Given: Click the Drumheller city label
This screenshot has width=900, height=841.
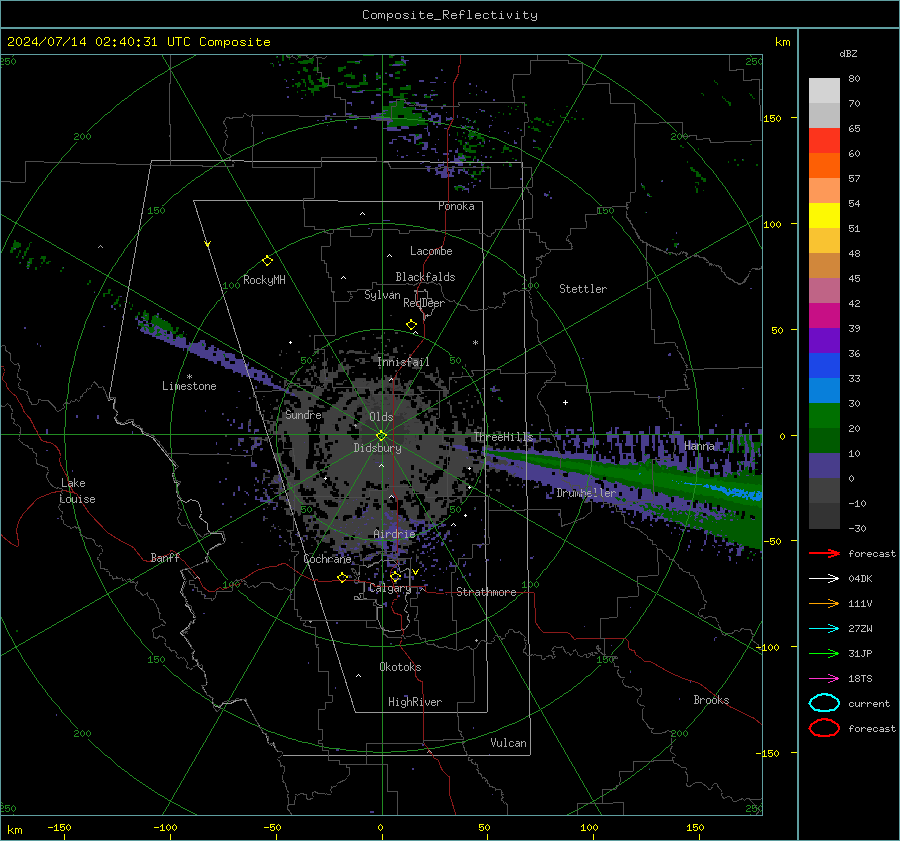Looking at the screenshot, I should click(586, 493).
